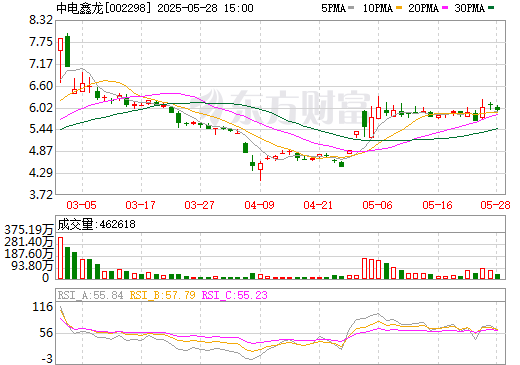Click the 281.40万 volume axis label
The height and width of the screenshot is (365, 520).
29,242
